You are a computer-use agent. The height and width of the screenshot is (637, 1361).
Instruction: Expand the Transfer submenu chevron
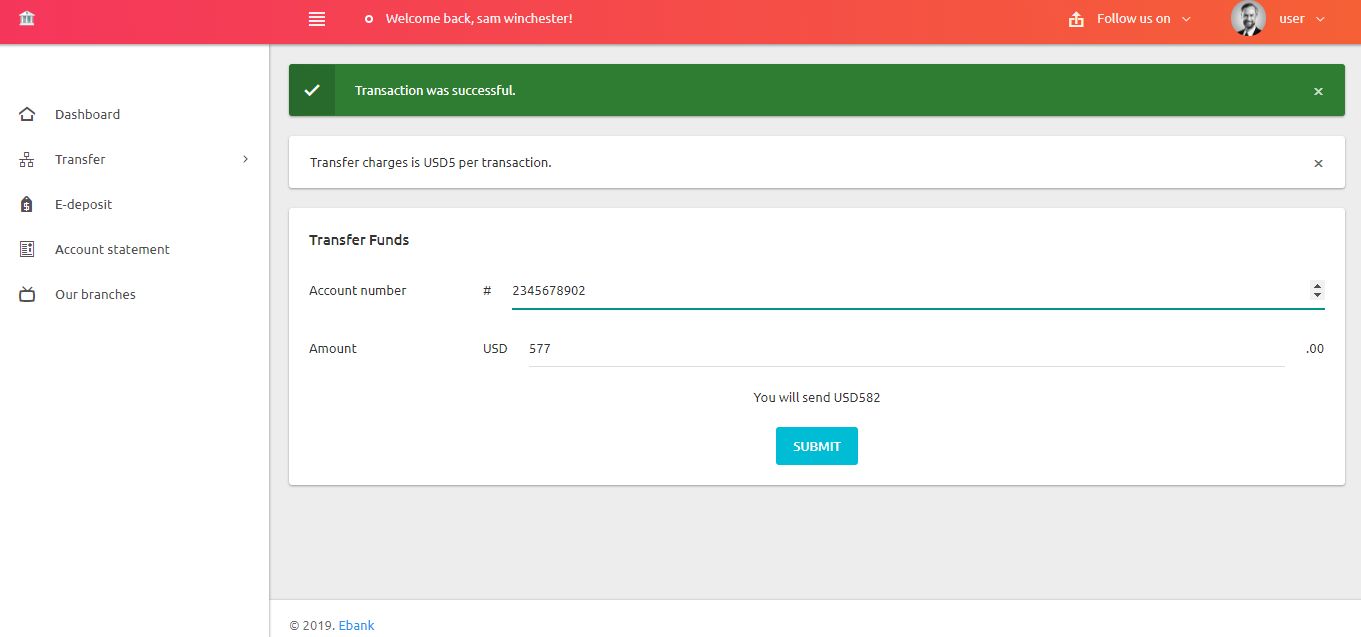click(245, 158)
